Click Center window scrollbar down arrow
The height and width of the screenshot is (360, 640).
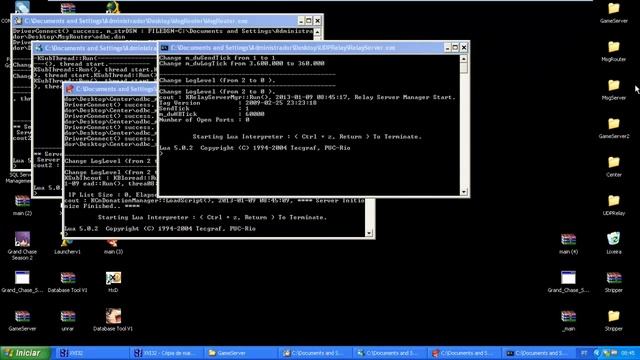coord(369,233)
